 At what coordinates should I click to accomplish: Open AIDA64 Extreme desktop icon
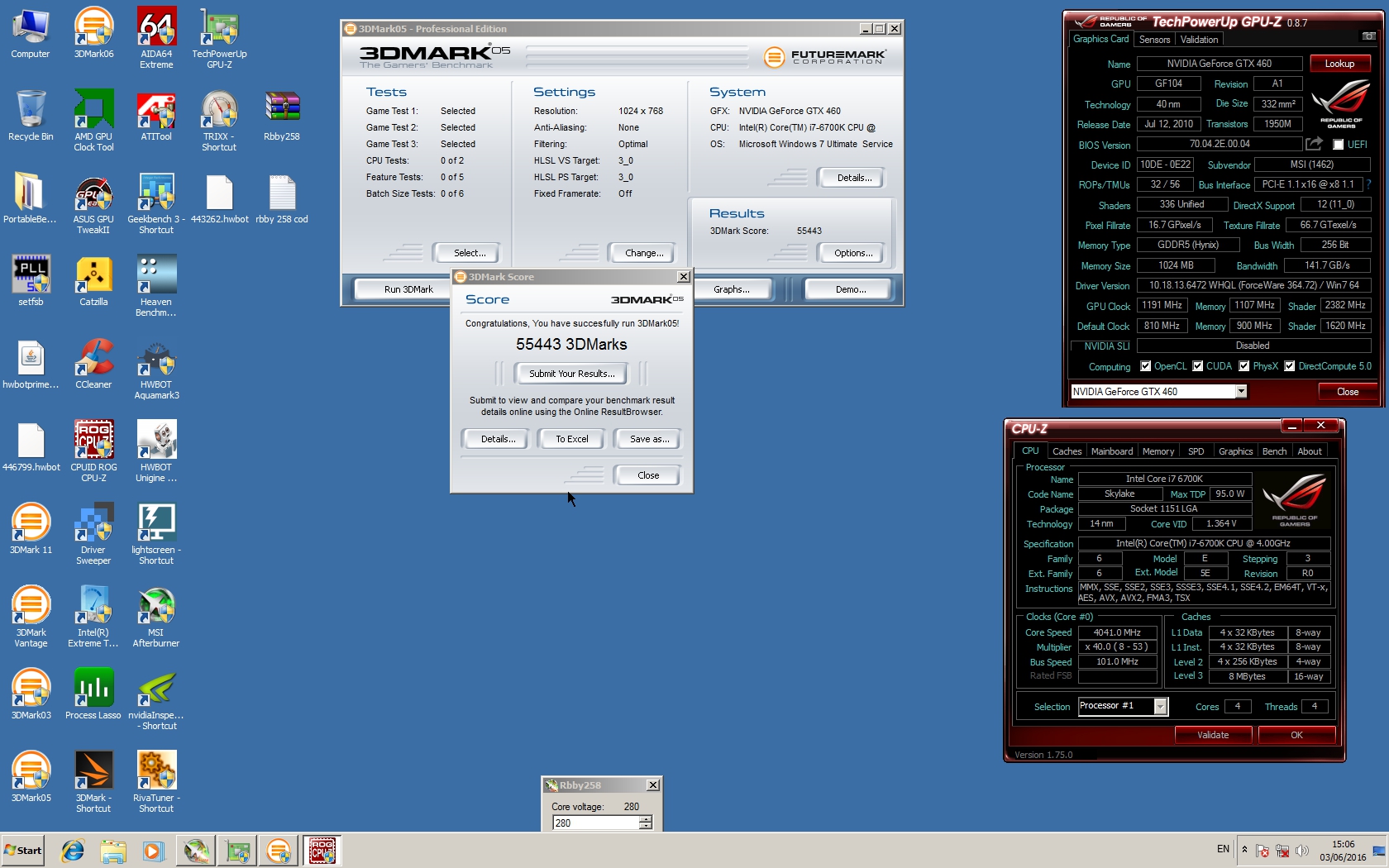point(156,39)
